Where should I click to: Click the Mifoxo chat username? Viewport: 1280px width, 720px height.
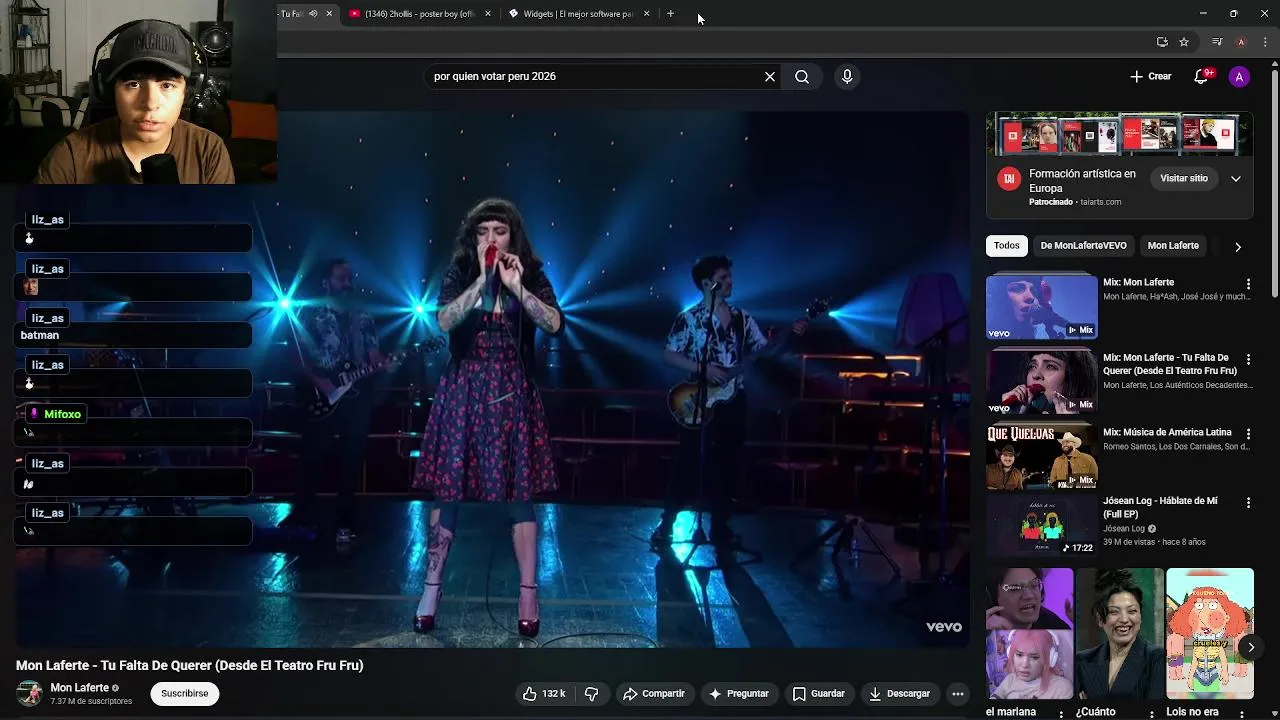pos(62,414)
